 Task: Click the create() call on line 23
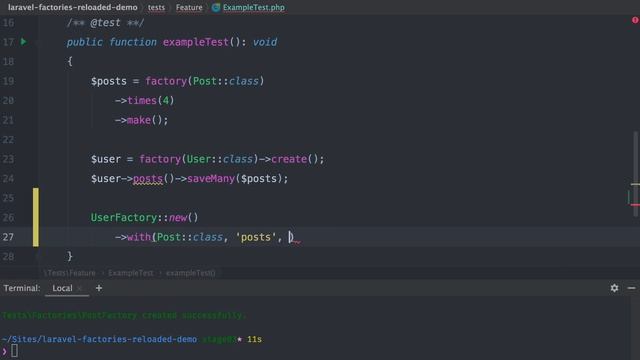click(x=295, y=159)
